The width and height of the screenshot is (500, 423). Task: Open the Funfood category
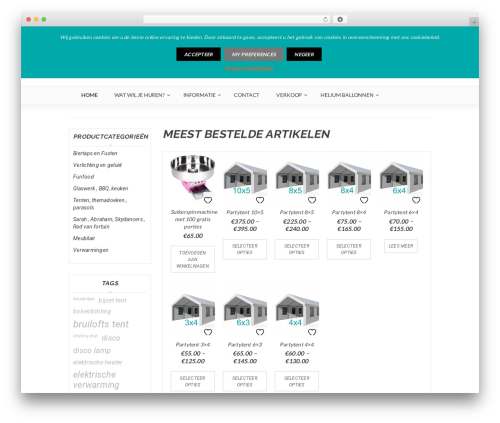click(x=83, y=177)
